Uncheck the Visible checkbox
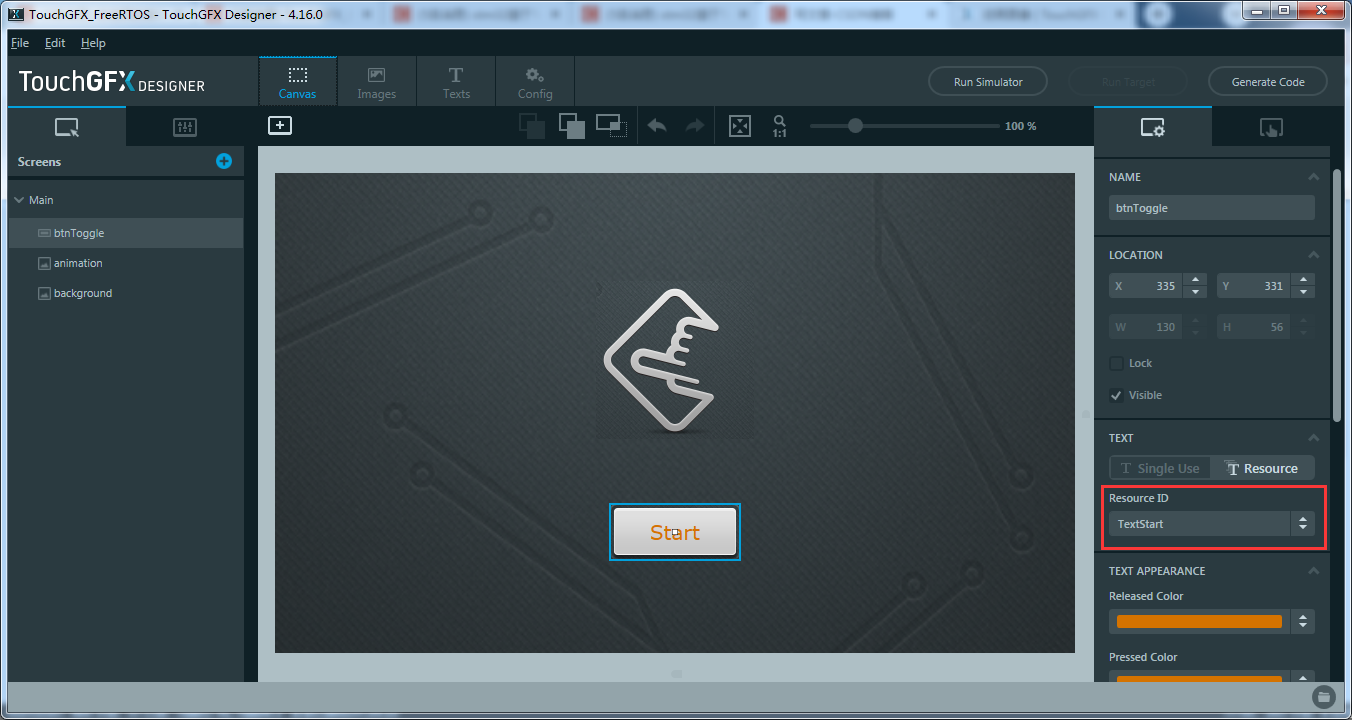Viewport: 1352px width, 720px height. coord(1116,395)
